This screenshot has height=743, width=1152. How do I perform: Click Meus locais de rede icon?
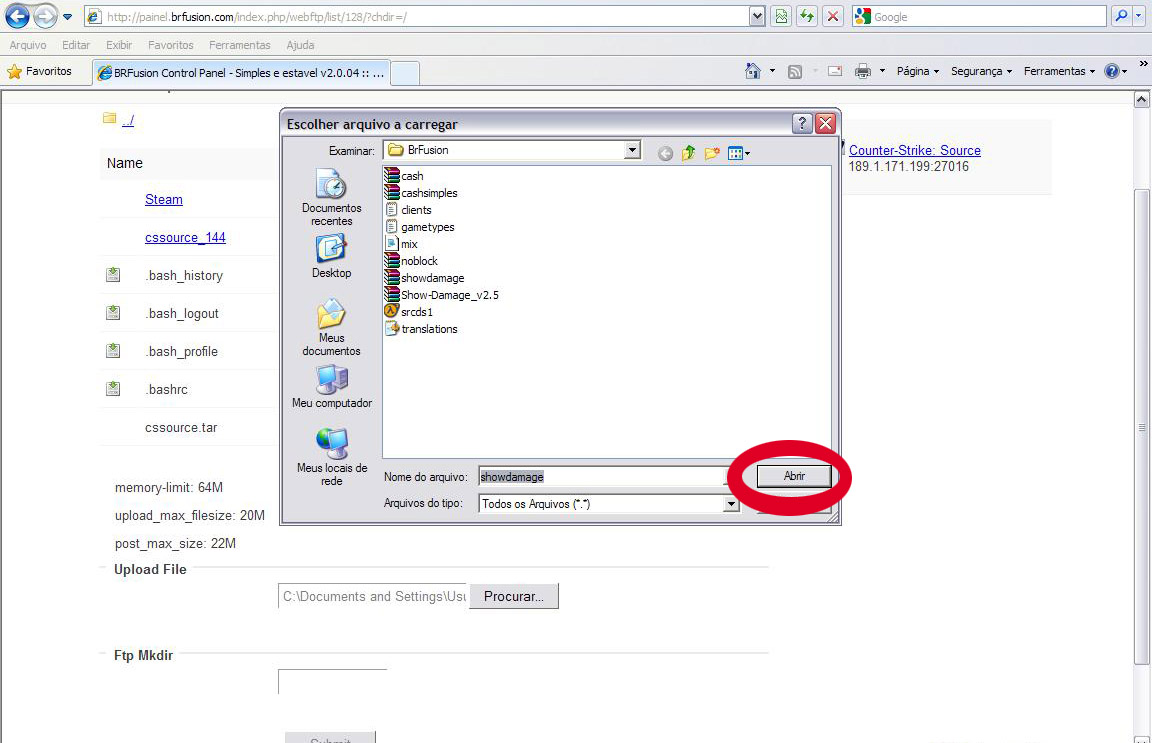331,443
